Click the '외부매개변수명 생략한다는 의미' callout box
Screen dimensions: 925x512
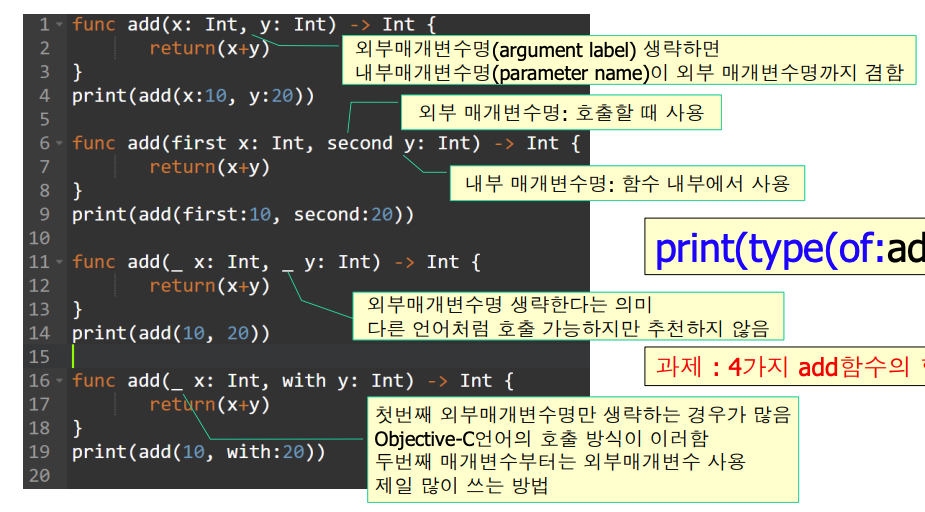[568, 316]
